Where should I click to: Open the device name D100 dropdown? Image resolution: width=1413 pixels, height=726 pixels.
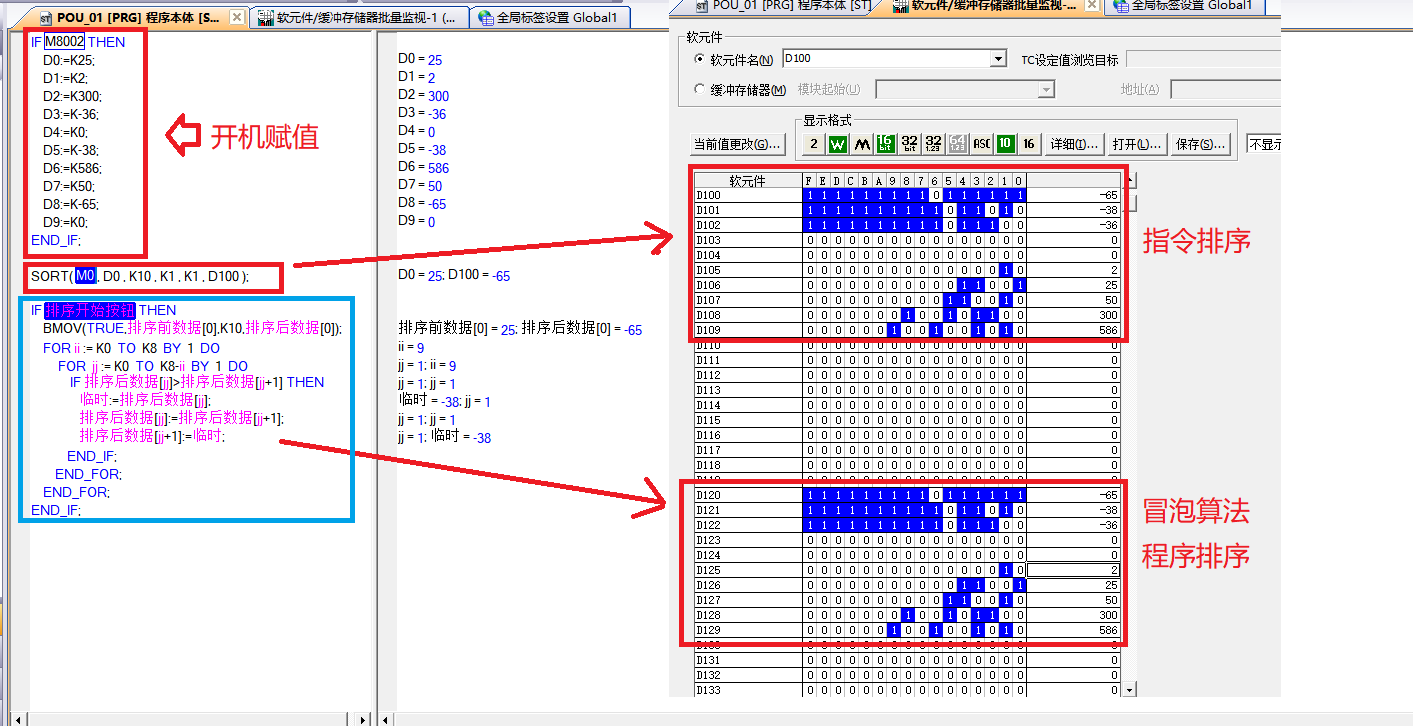point(997,60)
